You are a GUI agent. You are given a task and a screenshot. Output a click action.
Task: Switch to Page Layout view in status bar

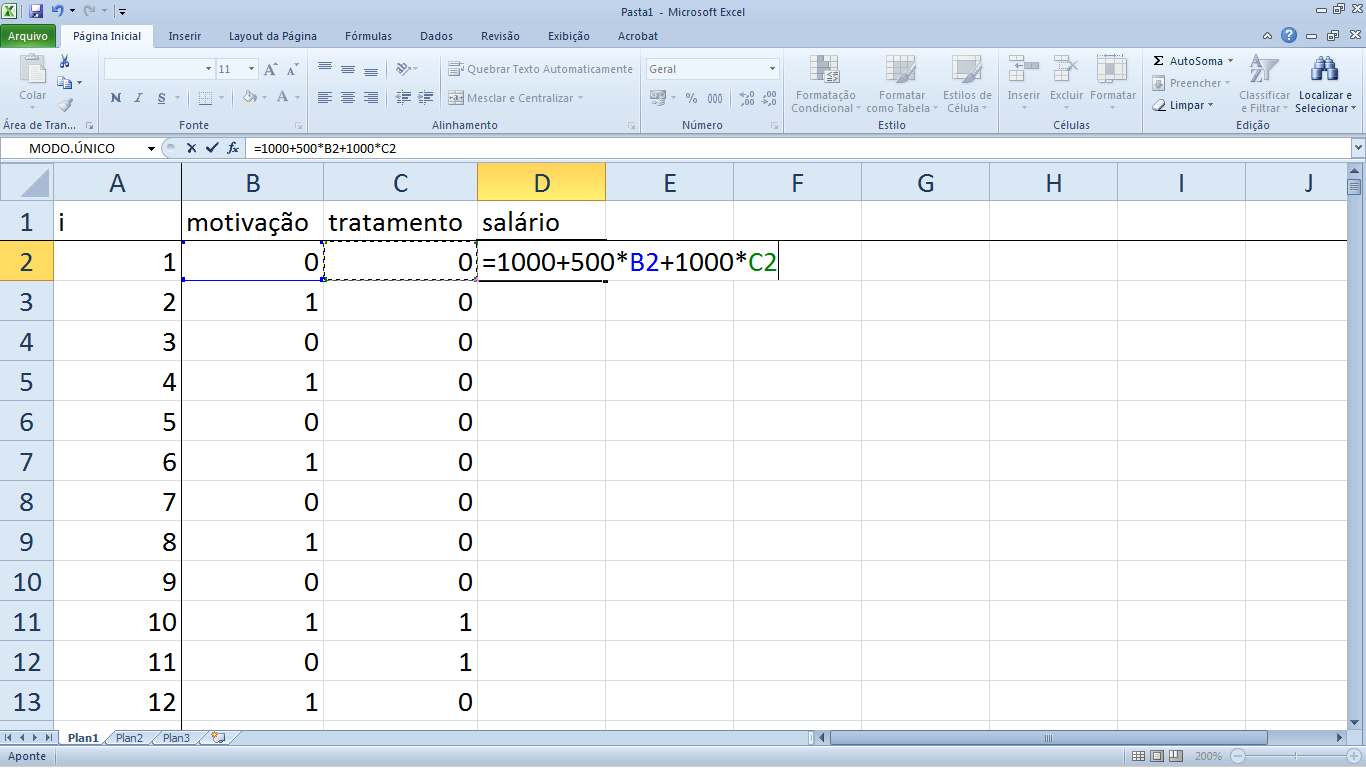click(x=1156, y=756)
